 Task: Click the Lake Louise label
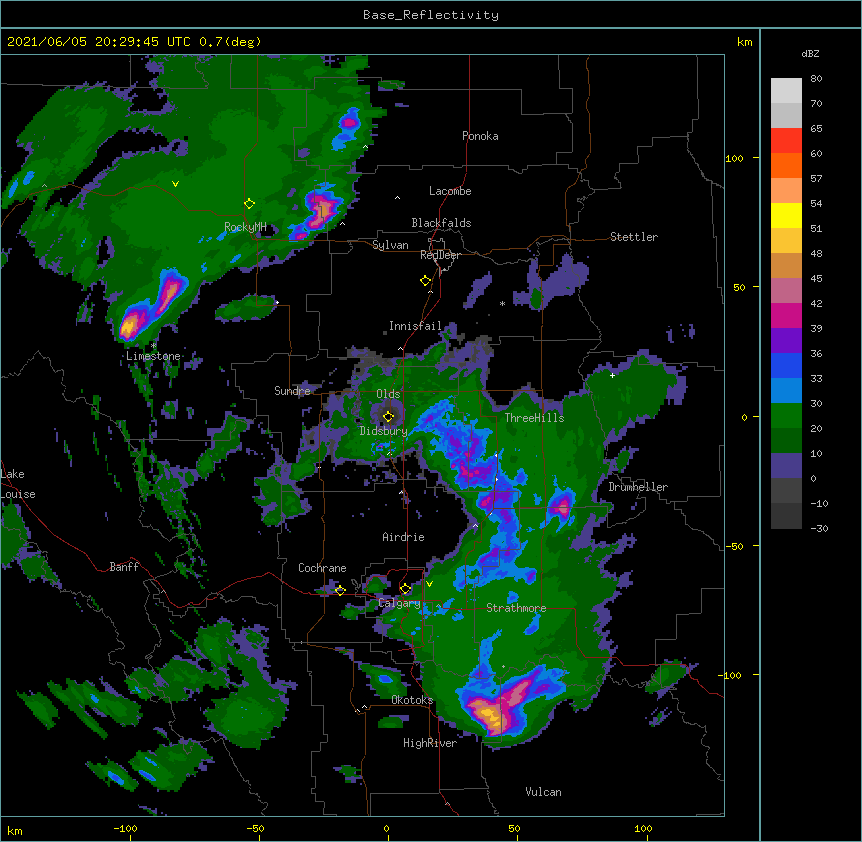[18, 484]
